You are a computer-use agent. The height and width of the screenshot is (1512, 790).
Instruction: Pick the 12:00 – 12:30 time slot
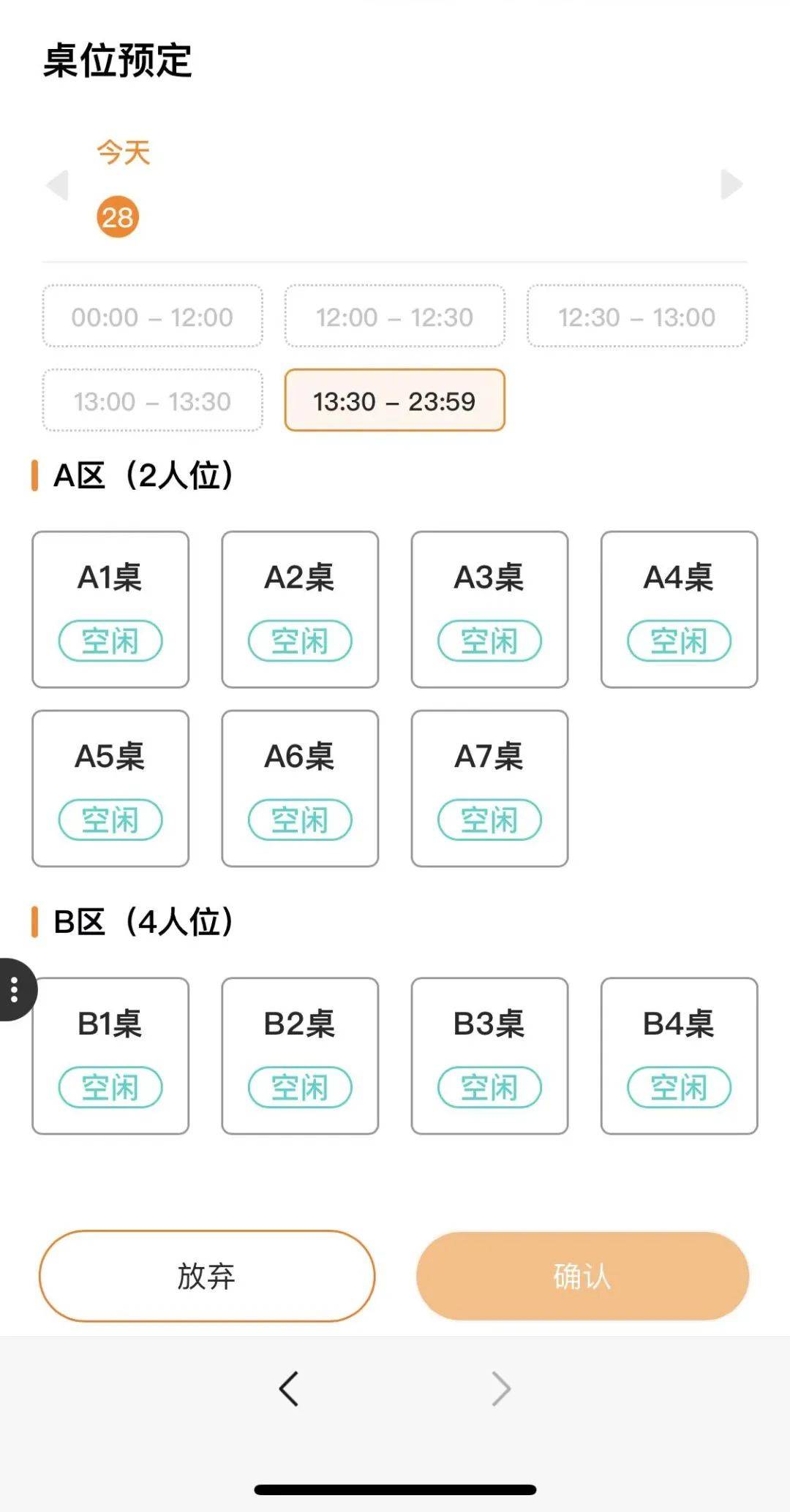[x=394, y=317]
